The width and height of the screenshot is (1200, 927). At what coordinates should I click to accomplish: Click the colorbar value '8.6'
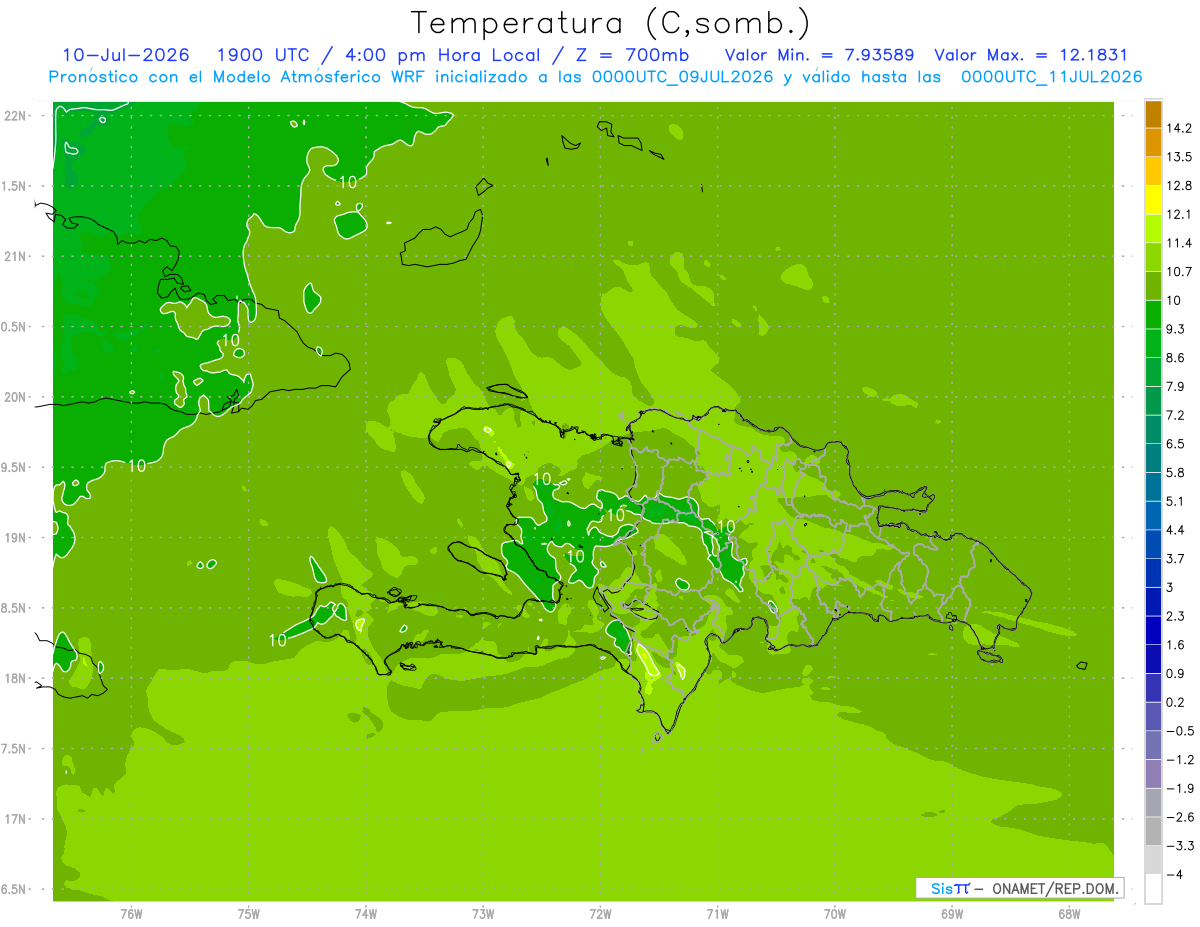click(1175, 358)
